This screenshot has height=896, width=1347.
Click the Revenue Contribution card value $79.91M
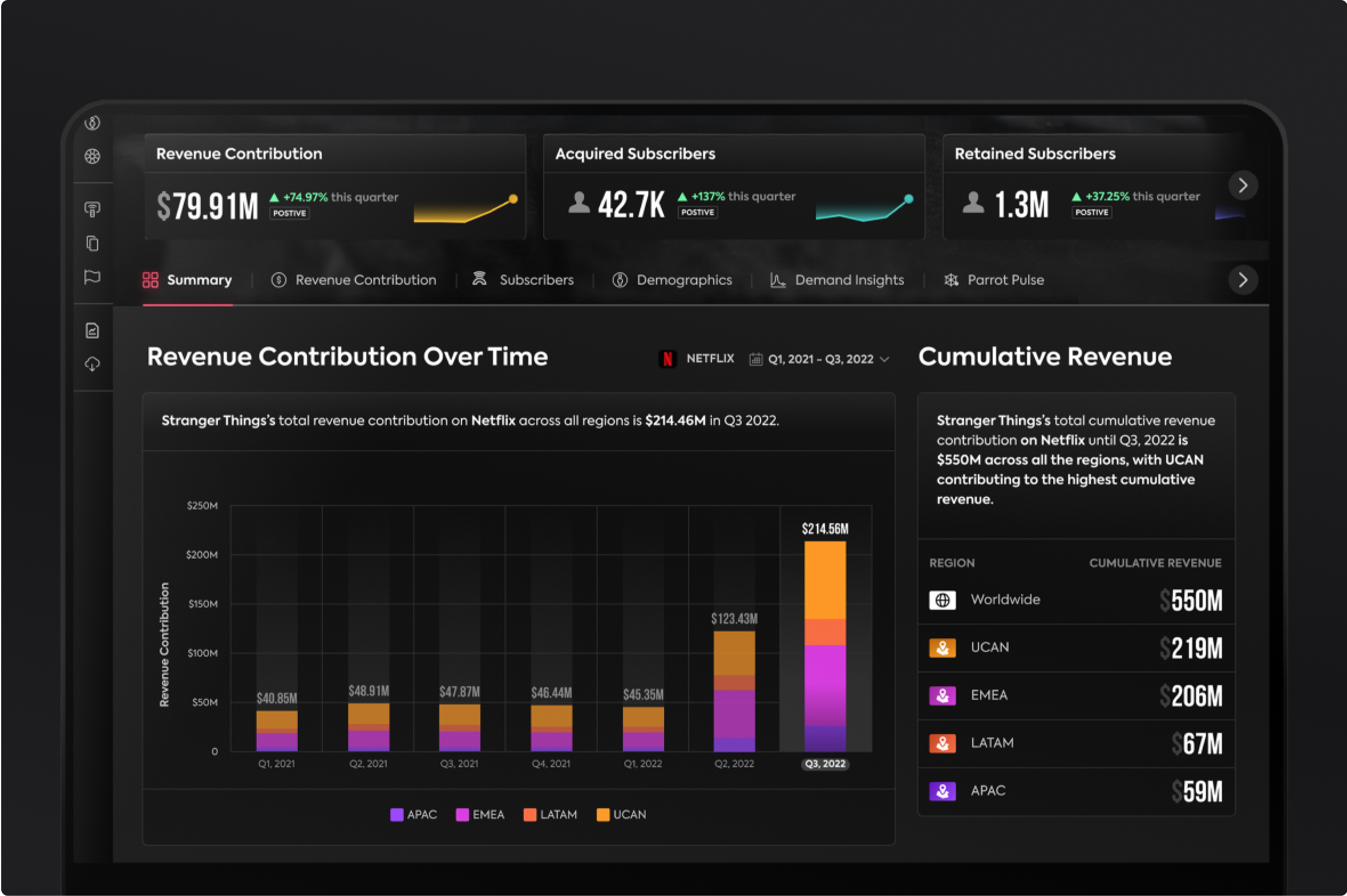click(208, 206)
